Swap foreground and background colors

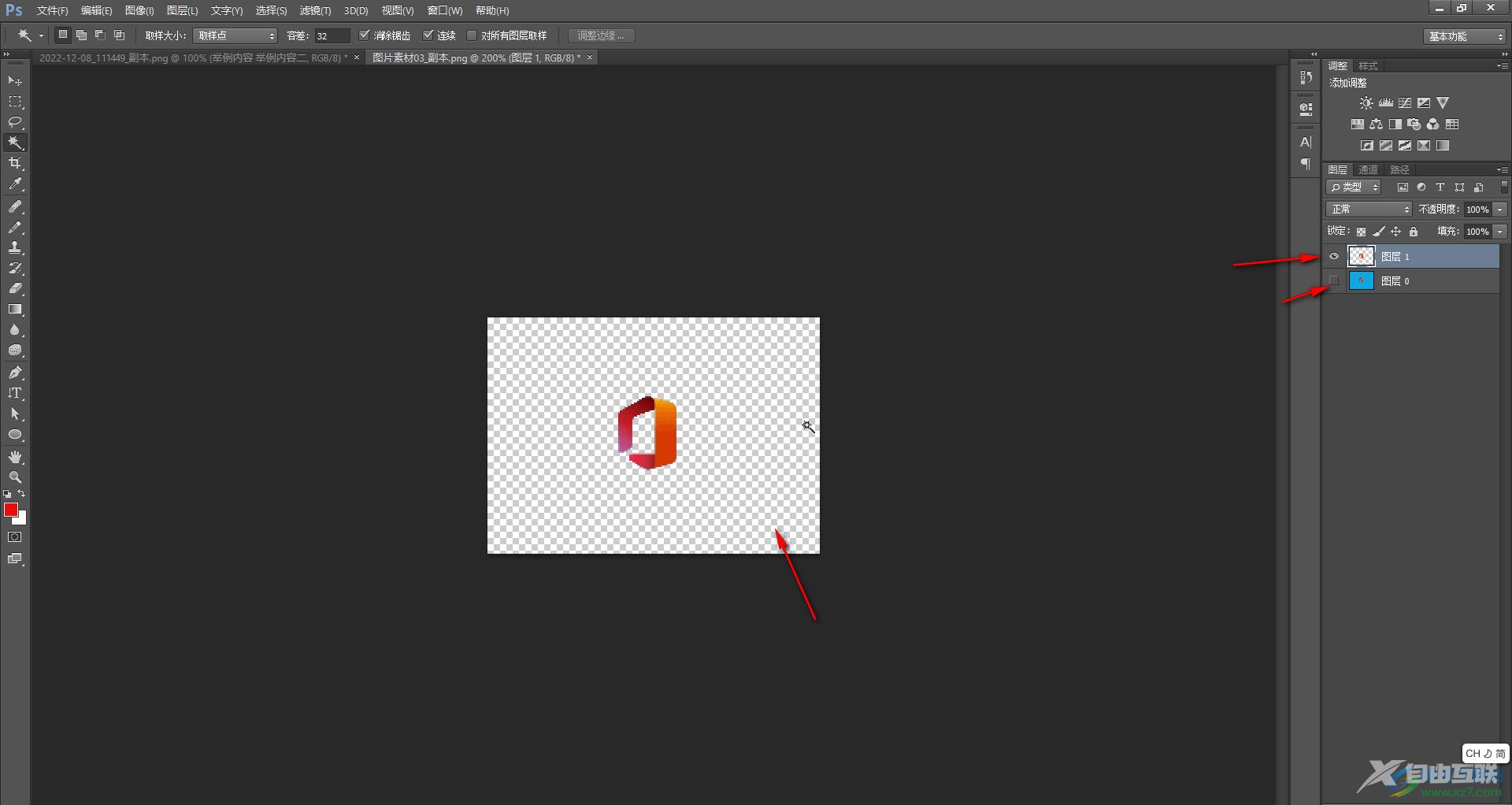(x=21, y=494)
